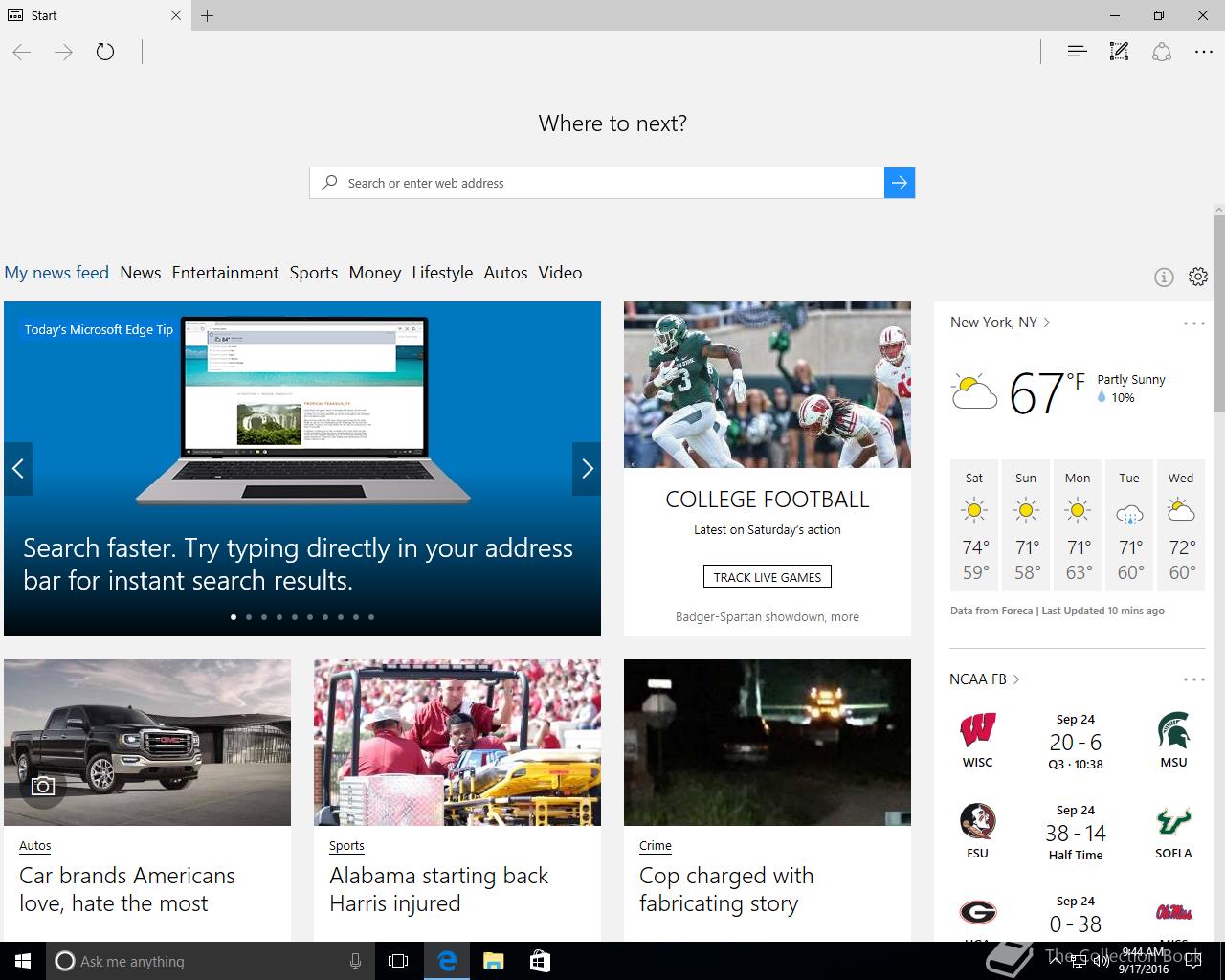Open a new tab with the plus icon
This screenshot has height=980, width=1225.
point(208,15)
